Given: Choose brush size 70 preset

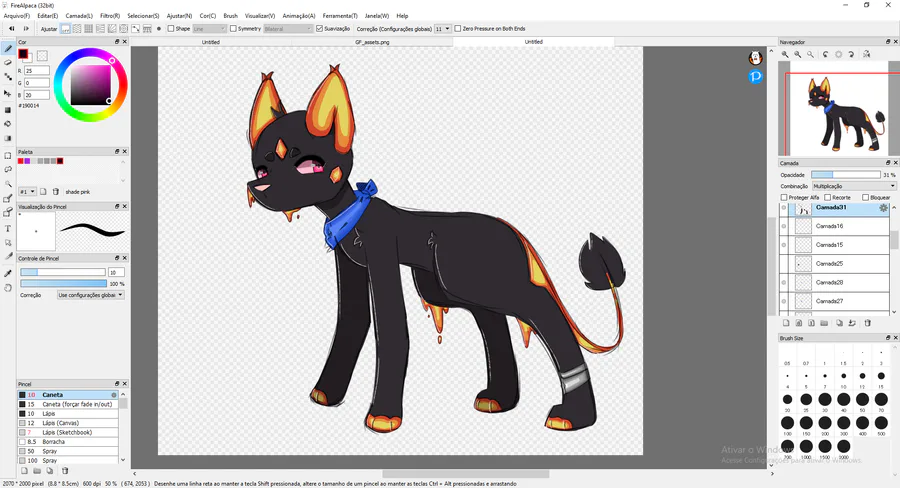Looking at the screenshot, I should [881, 400].
